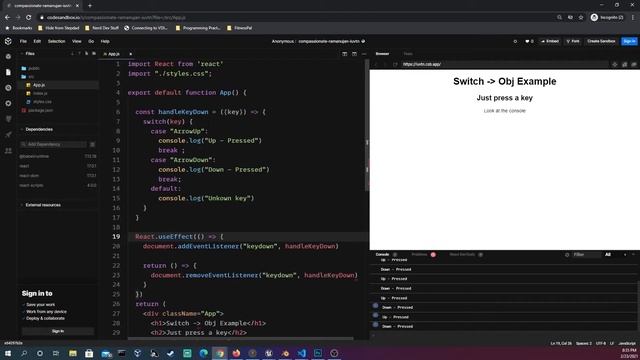
Task: Click the Windows Start button
Action: 8,353
